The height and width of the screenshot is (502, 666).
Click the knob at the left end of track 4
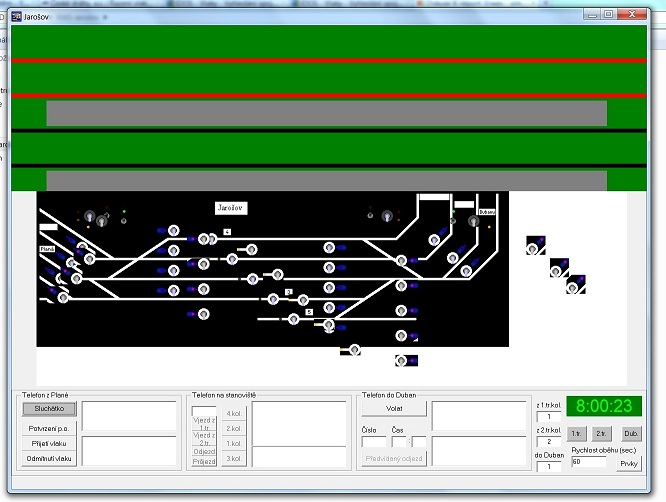pos(203,239)
